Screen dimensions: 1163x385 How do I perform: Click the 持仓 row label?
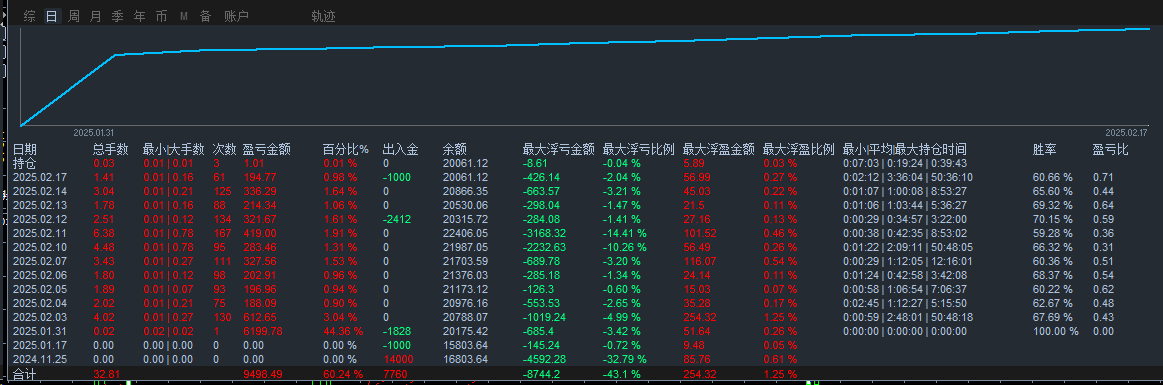click(x=24, y=163)
